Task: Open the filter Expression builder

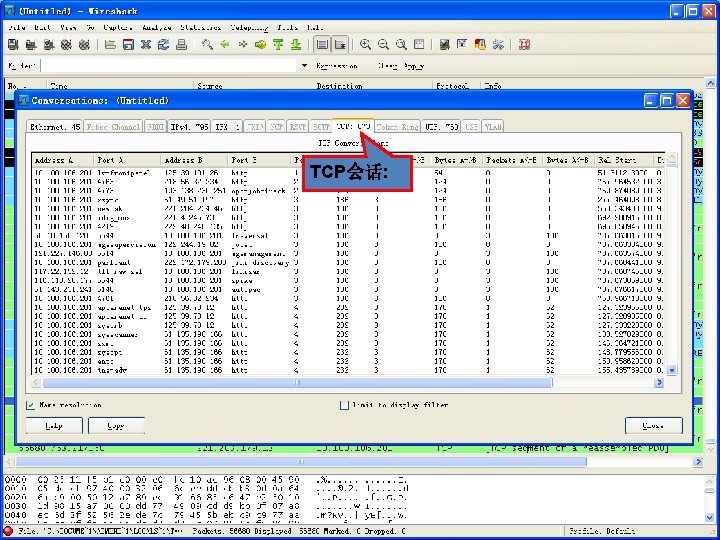Action: pos(337,66)
